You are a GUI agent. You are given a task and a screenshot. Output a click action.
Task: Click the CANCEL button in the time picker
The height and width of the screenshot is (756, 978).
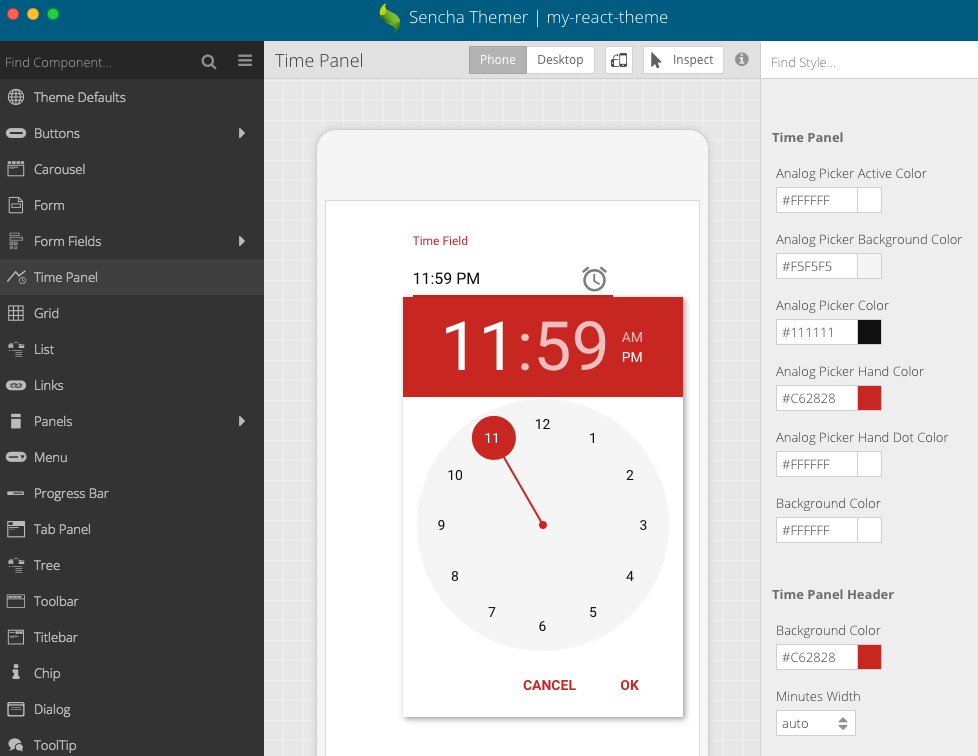(x=549, y=686)
